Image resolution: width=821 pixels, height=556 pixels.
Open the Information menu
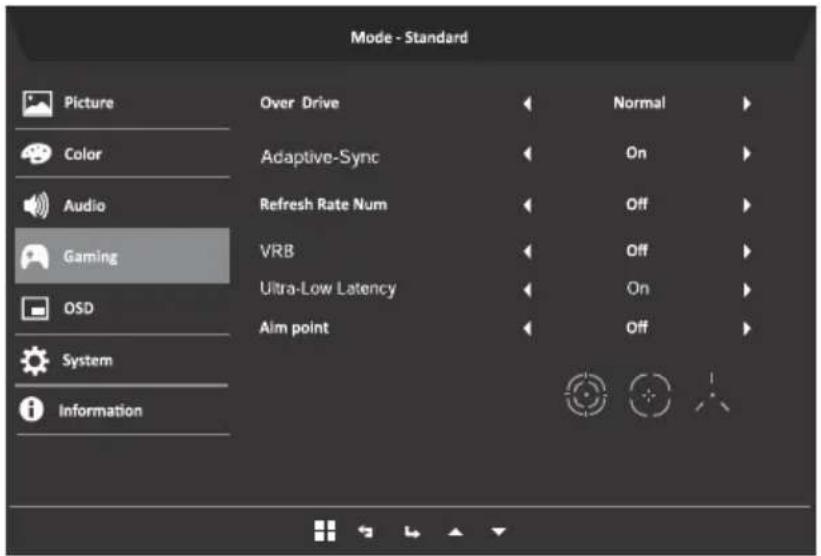(x=123, y=410)
